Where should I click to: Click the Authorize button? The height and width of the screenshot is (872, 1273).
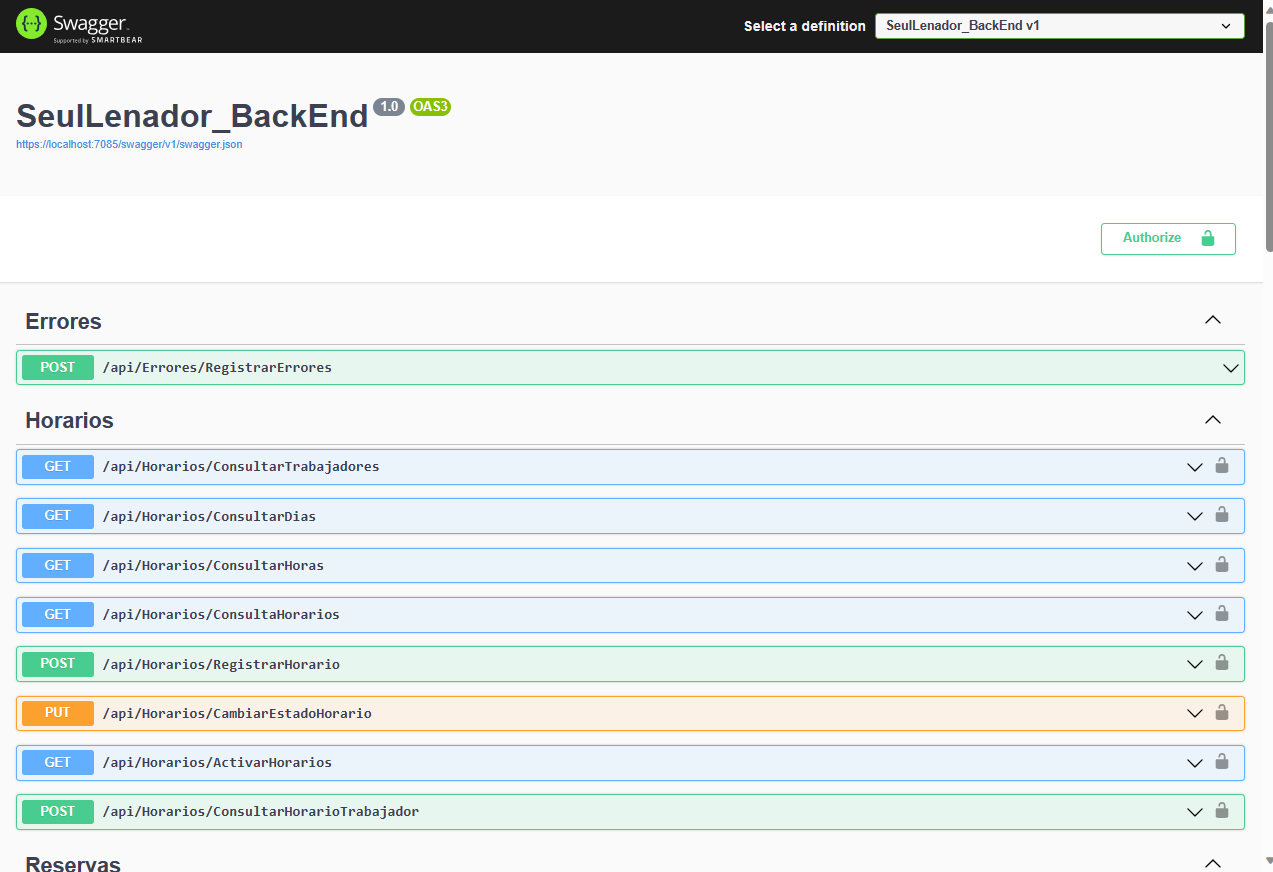coord(1168,238)
